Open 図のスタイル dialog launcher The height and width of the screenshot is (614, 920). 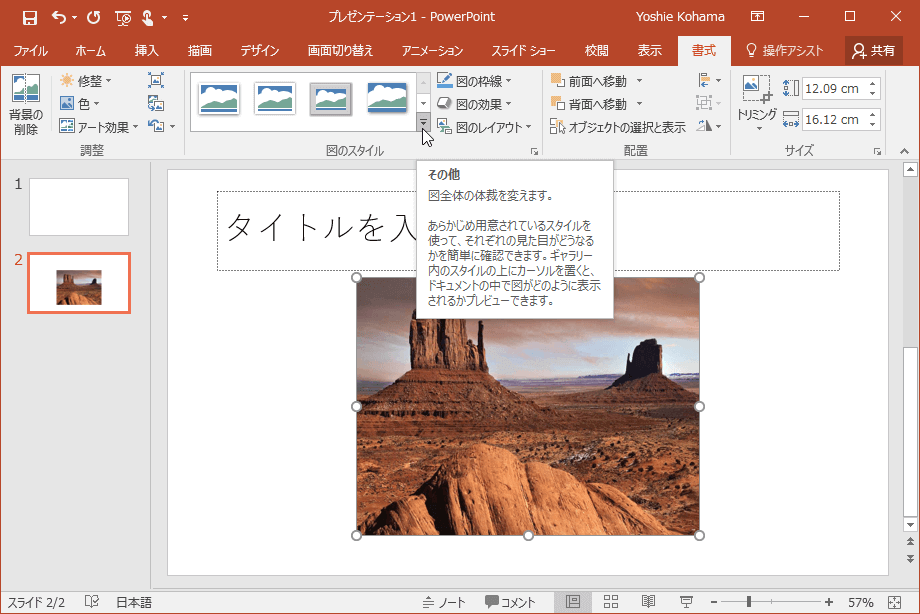click(x=535, y=151)
